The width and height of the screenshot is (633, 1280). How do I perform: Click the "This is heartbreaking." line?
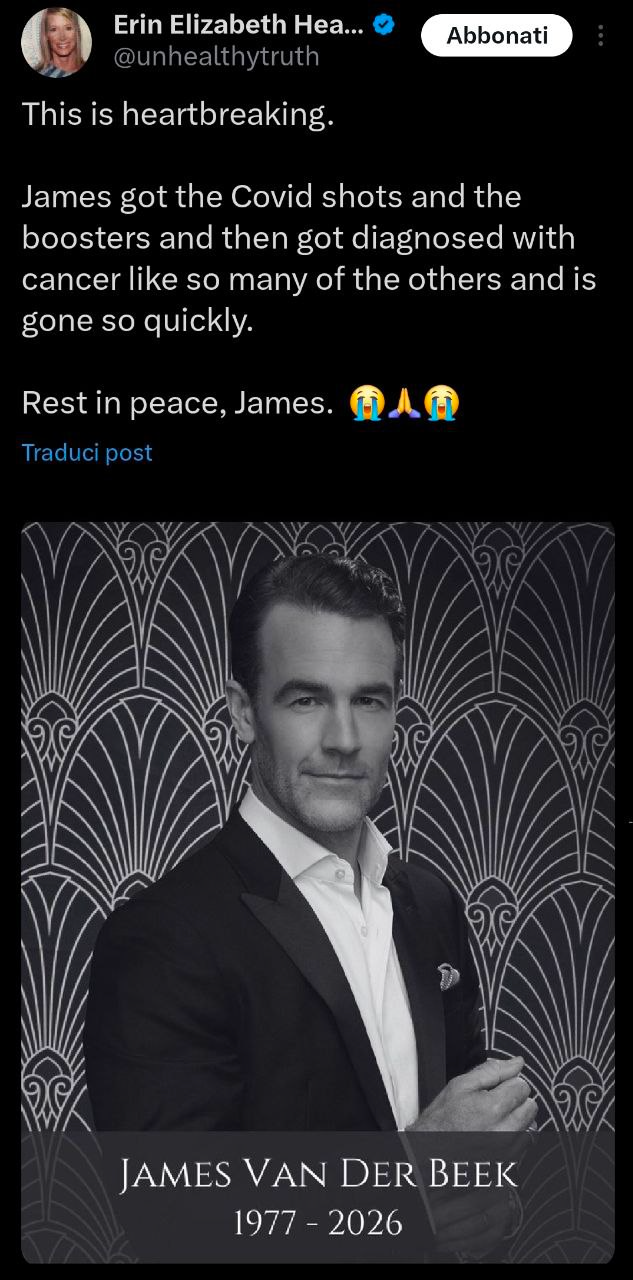click(177, 115)
